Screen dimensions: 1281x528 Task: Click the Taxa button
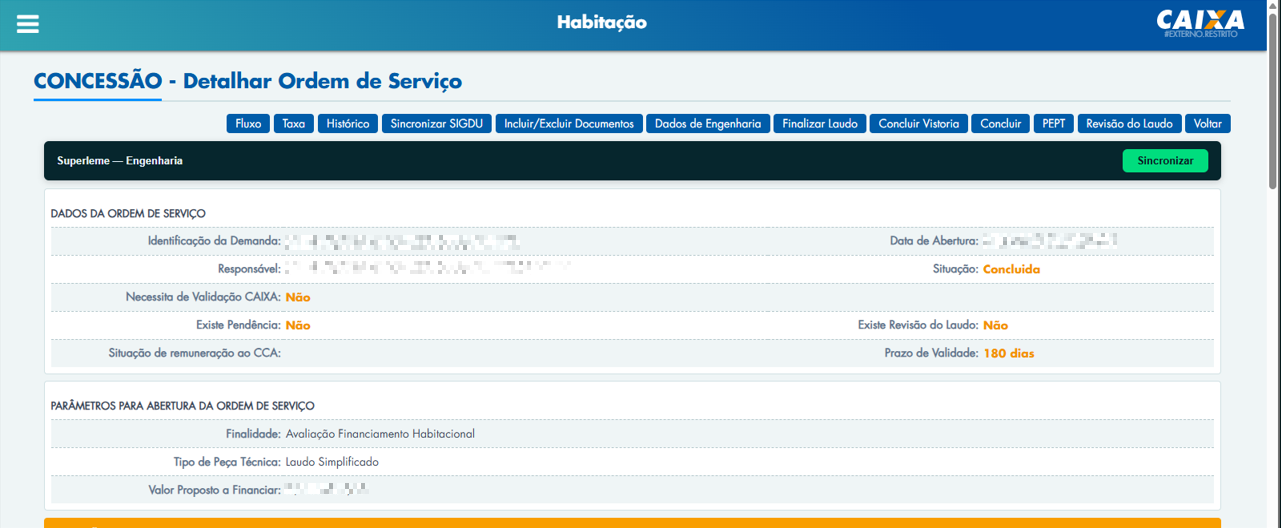click(x=294, y=124)
